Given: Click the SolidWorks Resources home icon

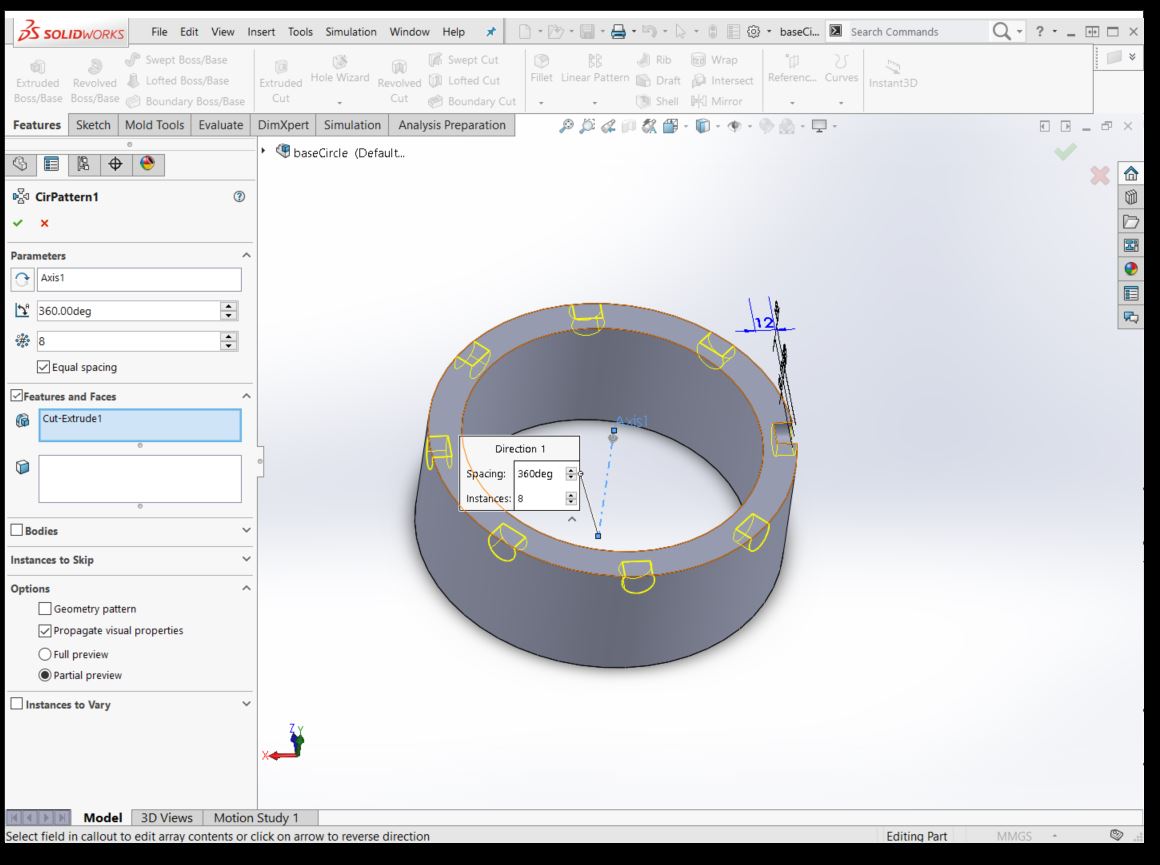Looking at the screenshot, I should coord(1131,173).
